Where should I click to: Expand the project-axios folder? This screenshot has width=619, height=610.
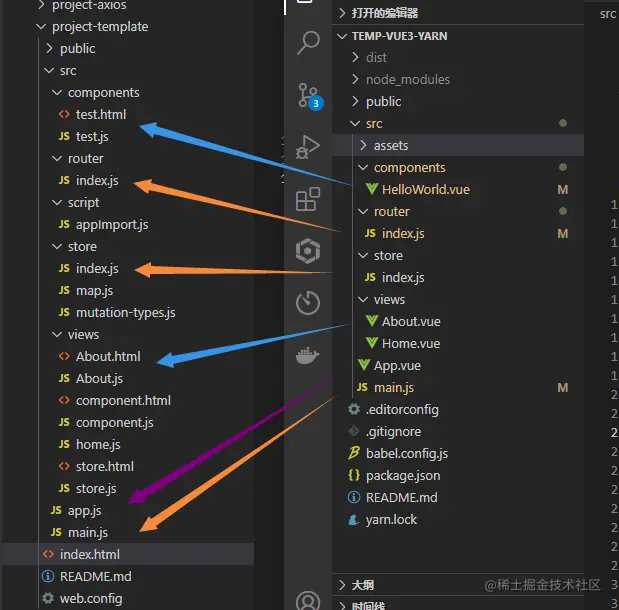click(x=41, y=5)
